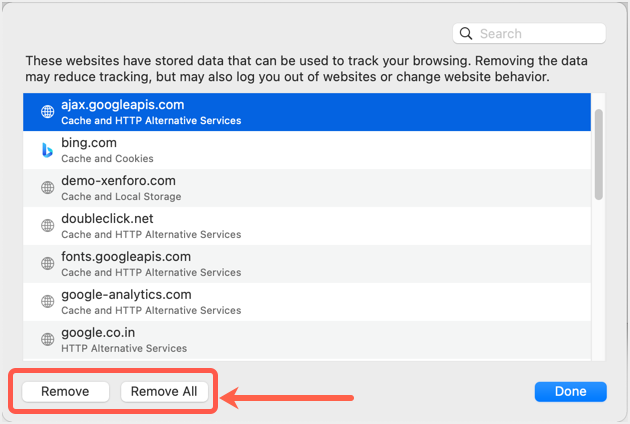The height and width of the screenshot is (424, 630).
Task: Click the Bing logo icon
Action: coord(47,150)
